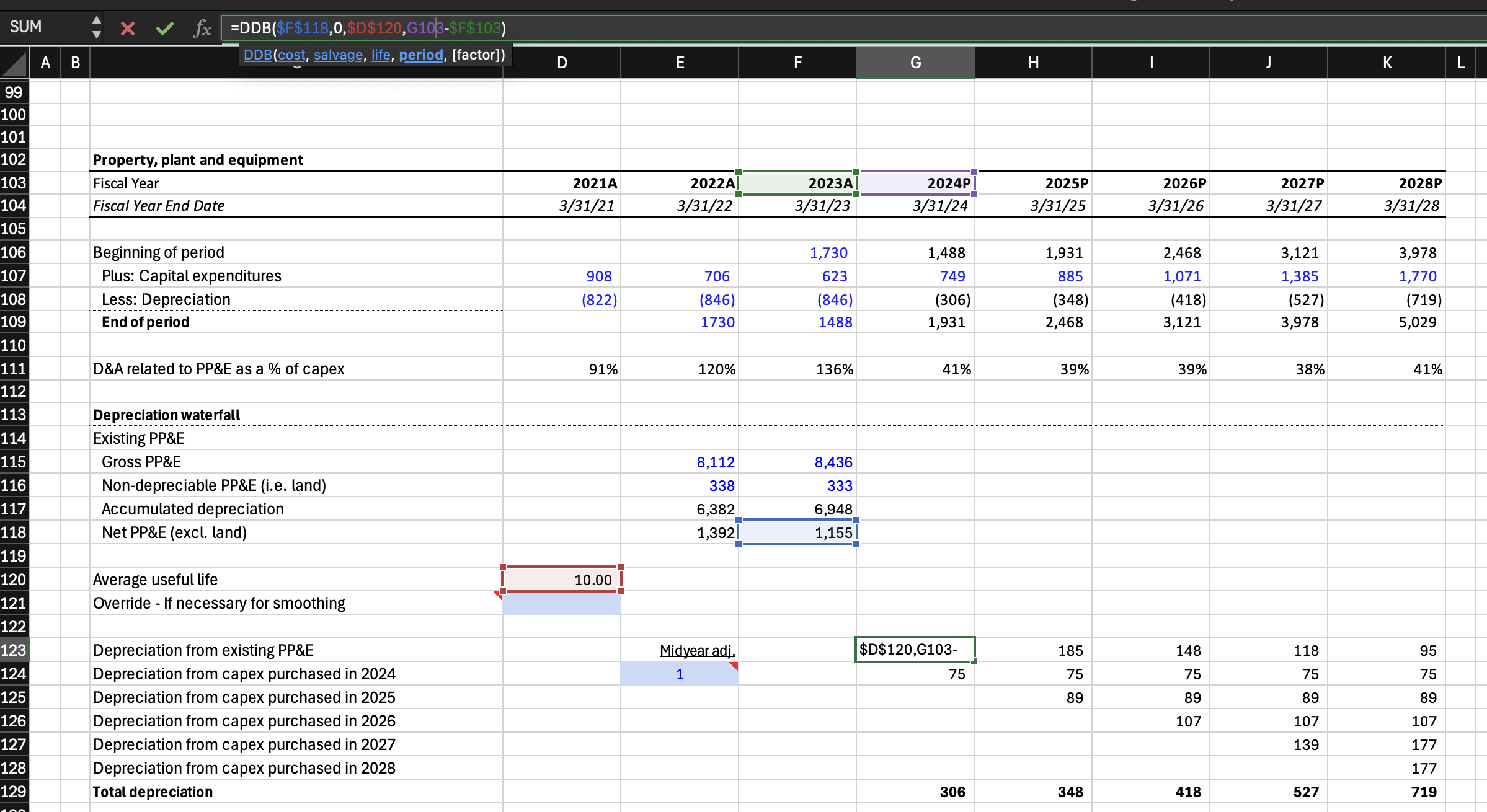This screenshot has width=1487, height=812.
Task: Select the salvage argument in the tooltip
Action: coord(338,55)
